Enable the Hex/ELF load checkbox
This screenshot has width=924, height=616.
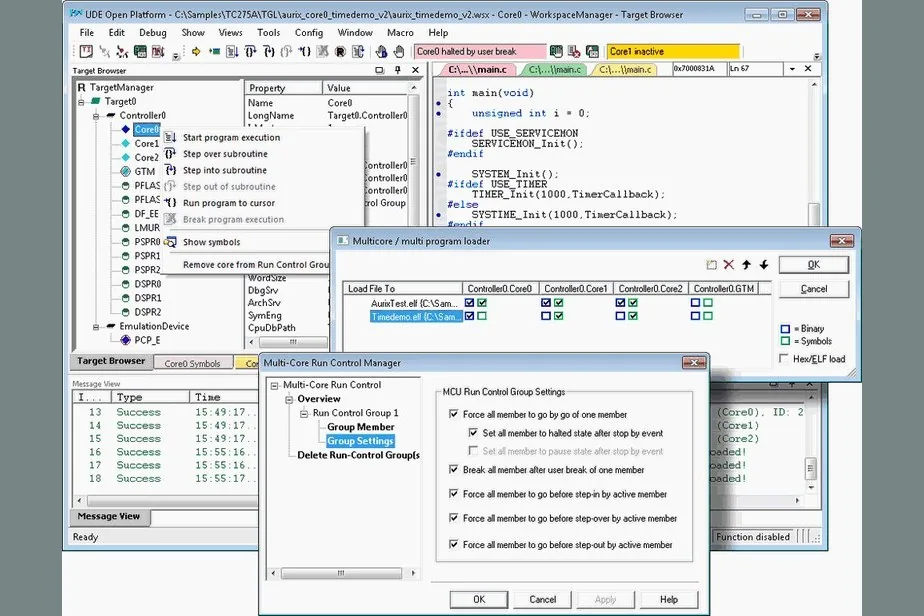[784, 358]
